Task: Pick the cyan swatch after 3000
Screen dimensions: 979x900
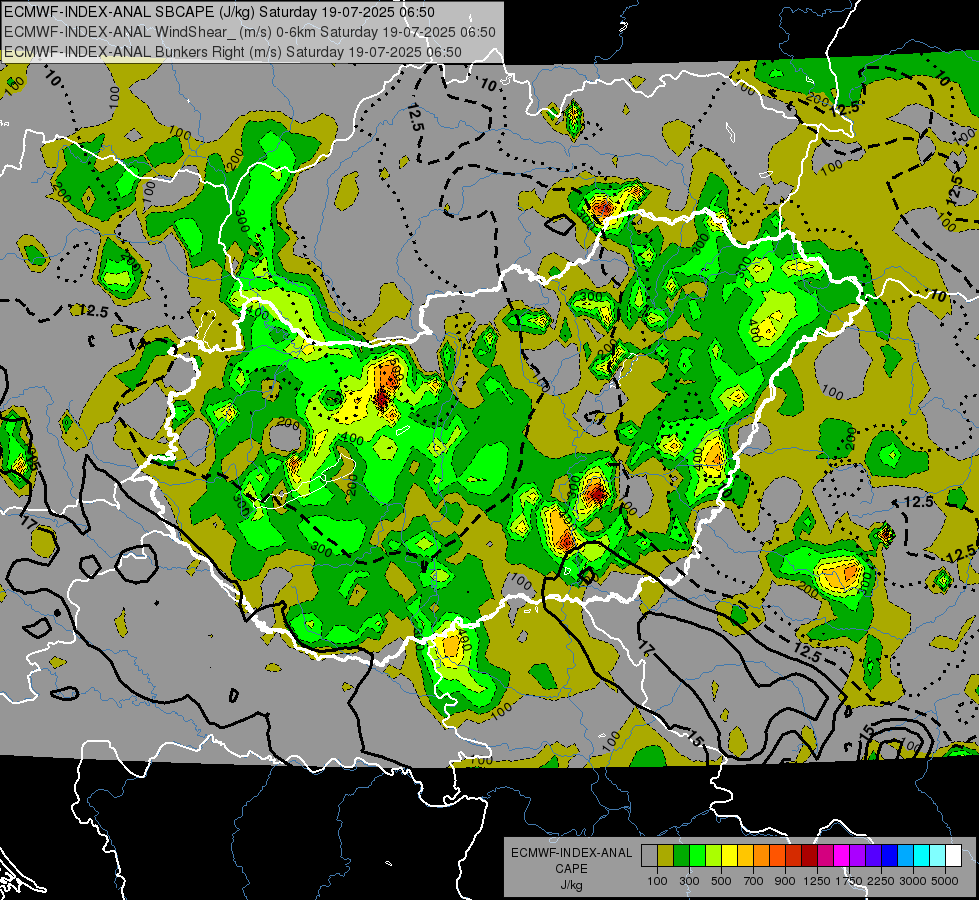Action: tap(922, 856)
